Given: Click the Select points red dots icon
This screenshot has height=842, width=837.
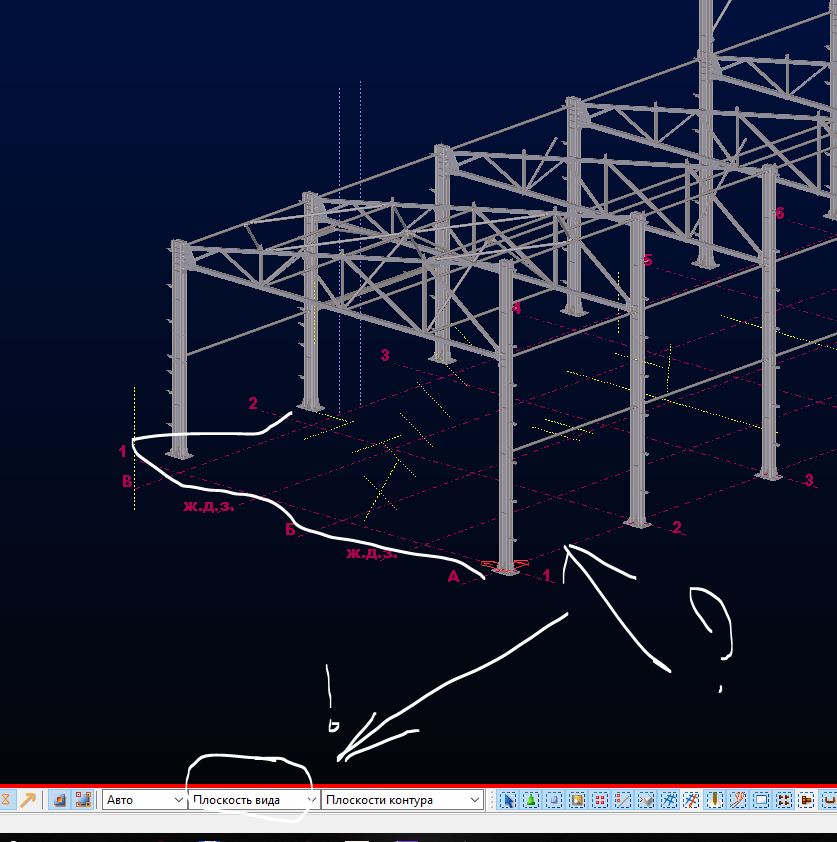Looking at the screenshot, I should click(x=600, y=800).
